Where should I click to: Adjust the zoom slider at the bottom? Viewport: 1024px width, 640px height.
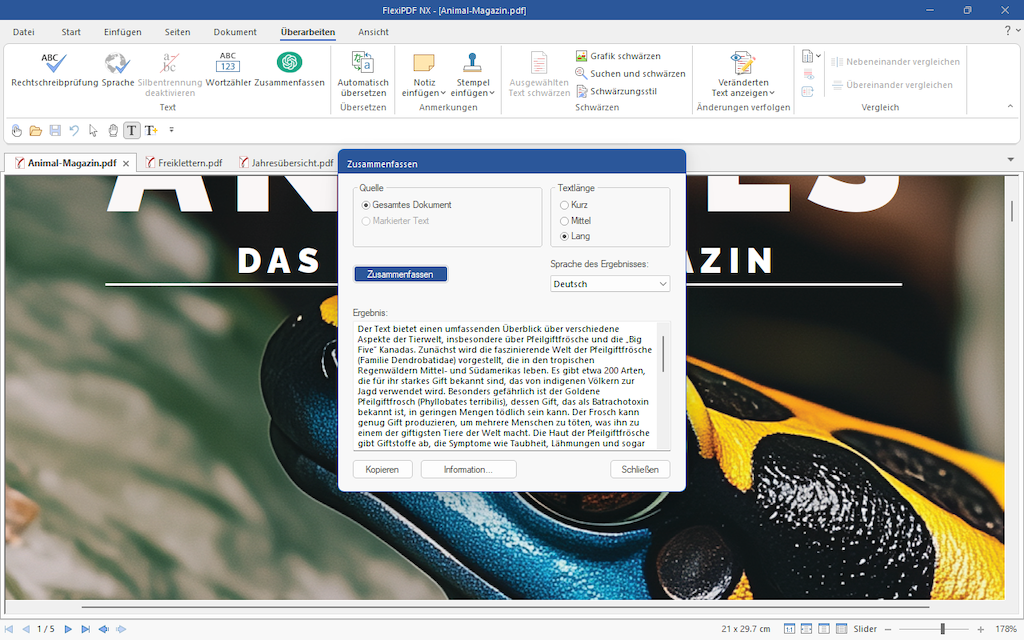(x=941, y=628)
